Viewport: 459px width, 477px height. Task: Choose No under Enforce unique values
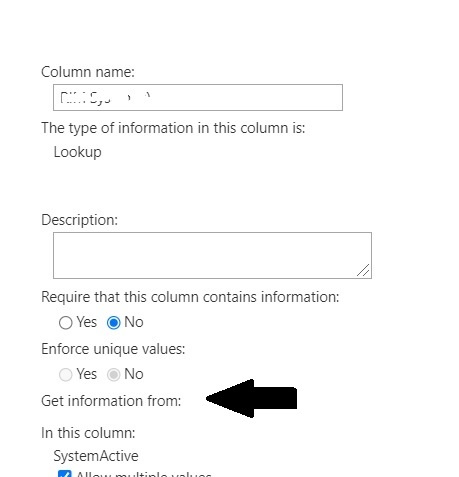tap(113, 374)
